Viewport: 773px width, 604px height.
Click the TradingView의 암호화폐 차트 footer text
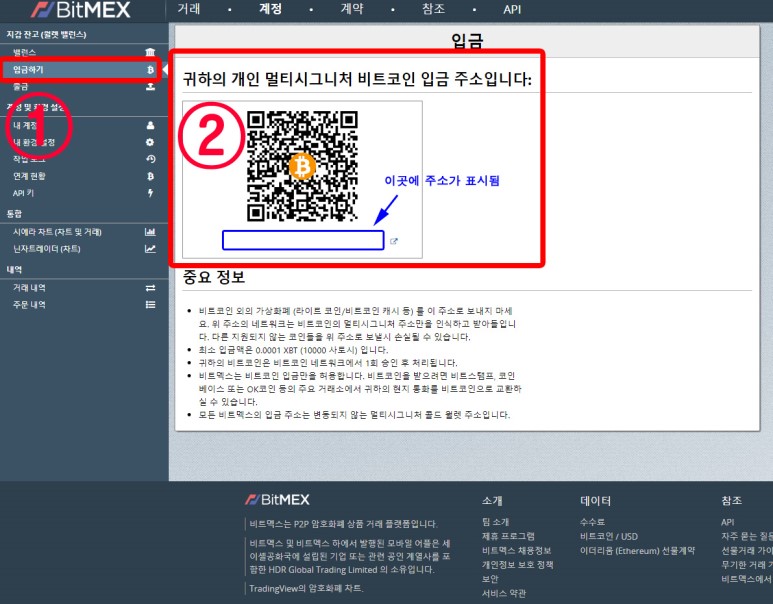click(x=306, y=588)
